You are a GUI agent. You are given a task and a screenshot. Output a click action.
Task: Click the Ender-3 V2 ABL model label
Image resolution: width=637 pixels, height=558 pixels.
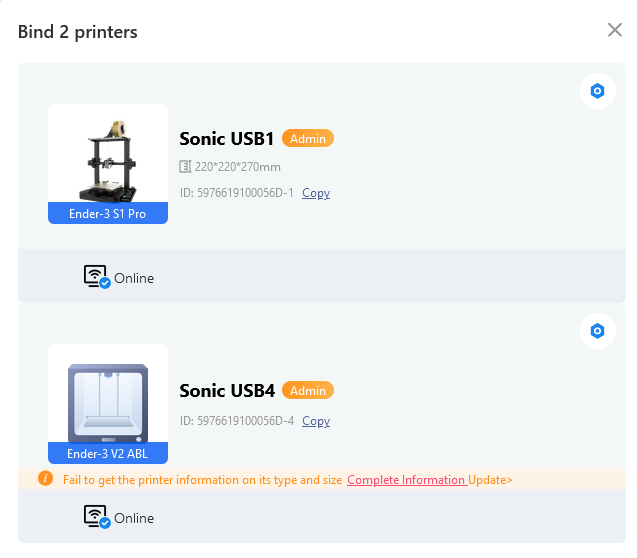pyautogui.click(x=108, y=454)
